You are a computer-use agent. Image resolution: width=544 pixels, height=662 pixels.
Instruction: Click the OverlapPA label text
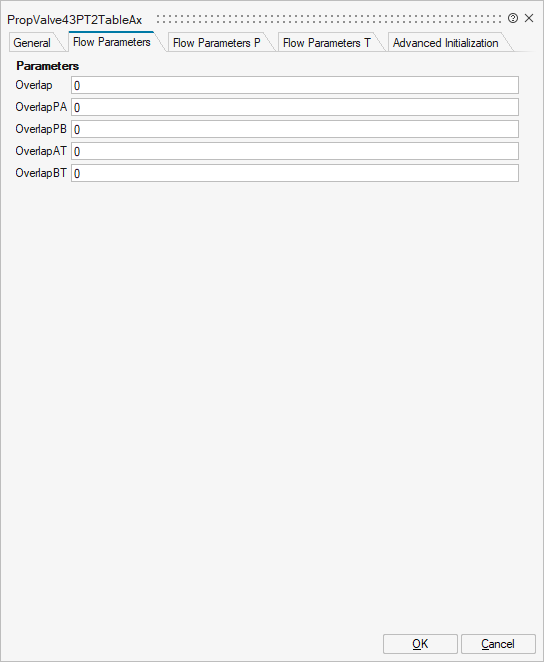[x=41, y=107]
